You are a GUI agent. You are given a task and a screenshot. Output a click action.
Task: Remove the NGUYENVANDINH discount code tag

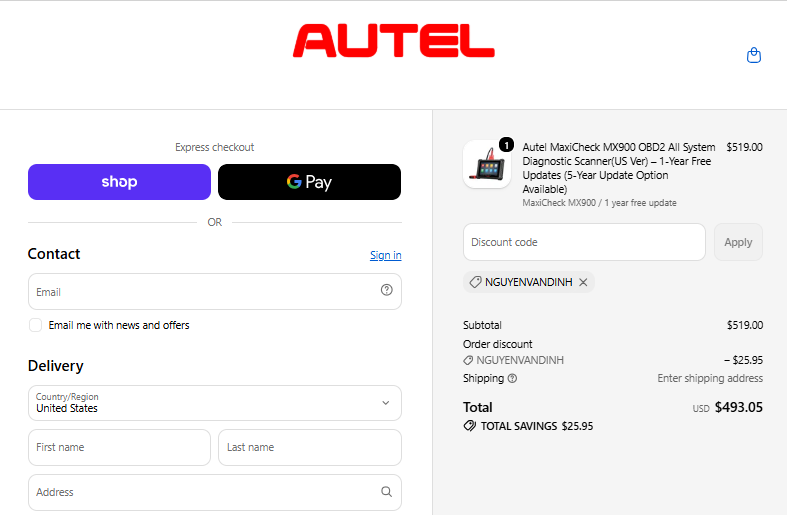583,282
